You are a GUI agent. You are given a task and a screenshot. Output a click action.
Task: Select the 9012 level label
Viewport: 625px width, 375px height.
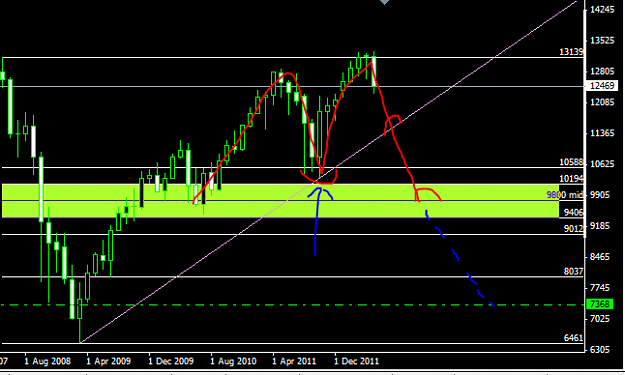pos(573,229)
